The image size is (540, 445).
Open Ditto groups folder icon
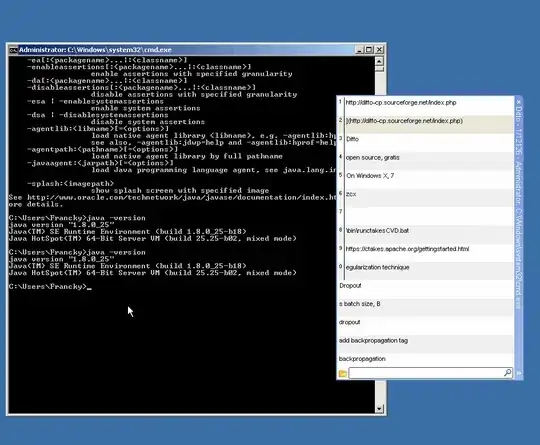[343, 373]
